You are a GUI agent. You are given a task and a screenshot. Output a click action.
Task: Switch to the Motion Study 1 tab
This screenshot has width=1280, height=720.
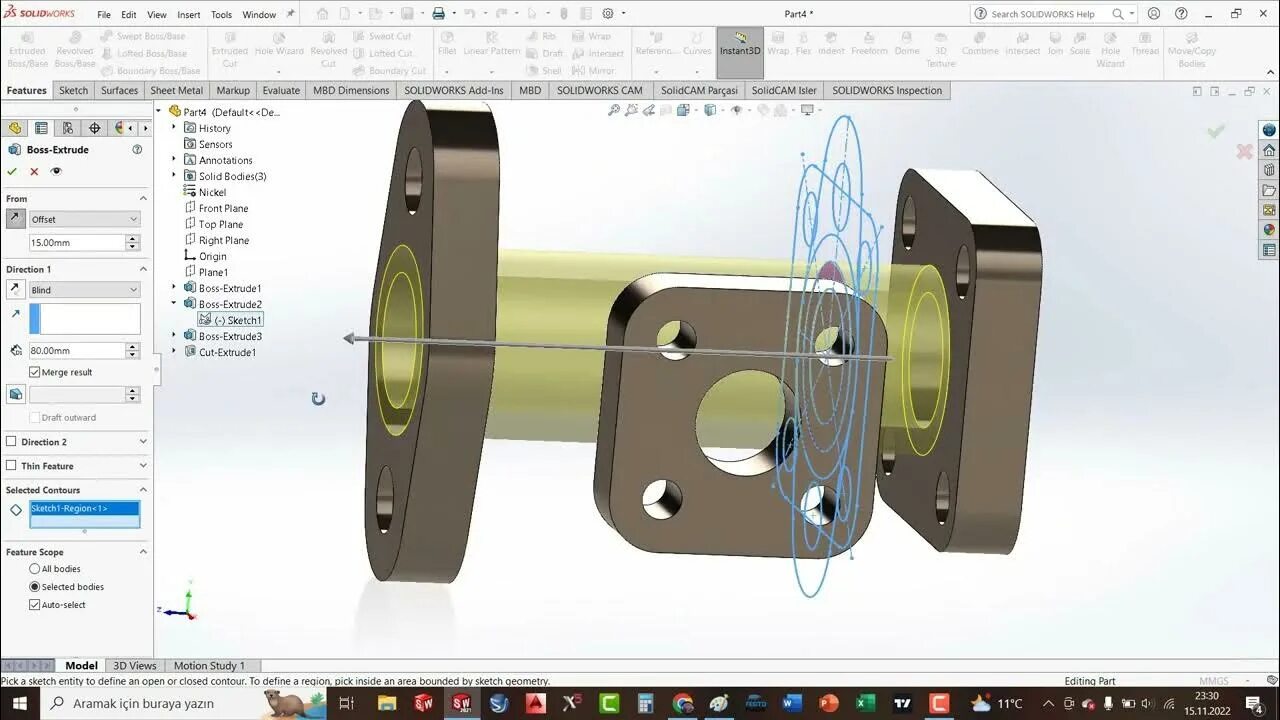click(x=210, y=665)
